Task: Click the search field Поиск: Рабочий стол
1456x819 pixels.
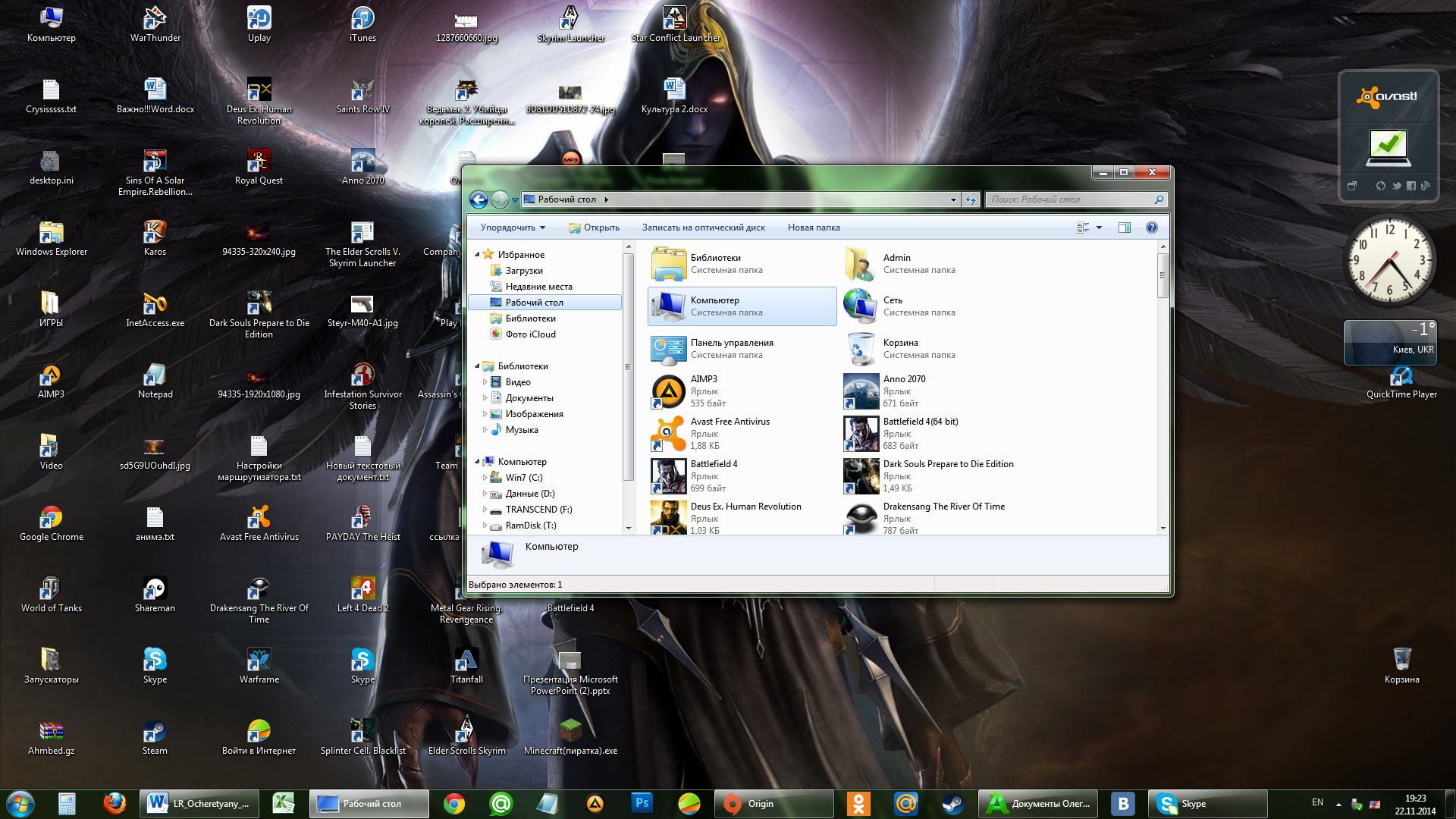Action: [1075, 199]
